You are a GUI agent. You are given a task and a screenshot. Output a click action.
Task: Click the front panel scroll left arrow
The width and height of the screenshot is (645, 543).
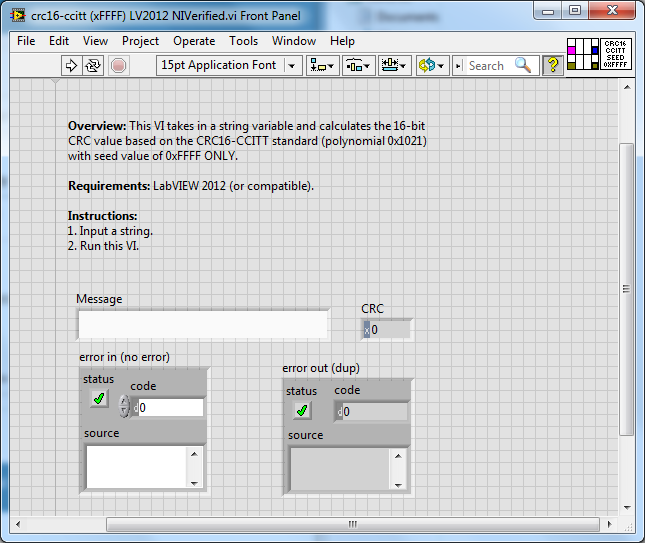pos(18,524)
